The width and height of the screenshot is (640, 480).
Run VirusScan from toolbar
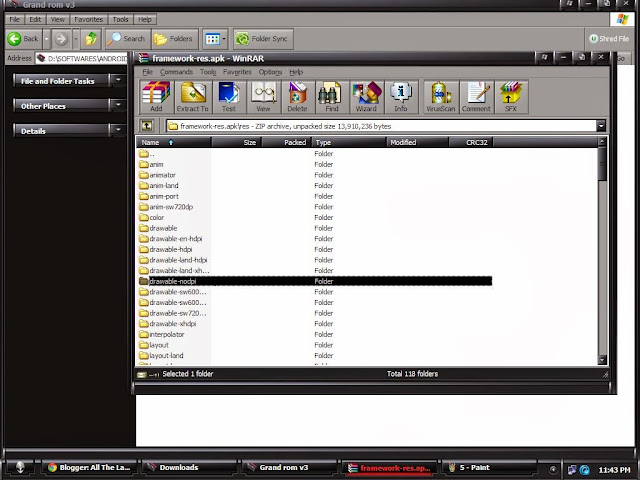pos(440,97)
